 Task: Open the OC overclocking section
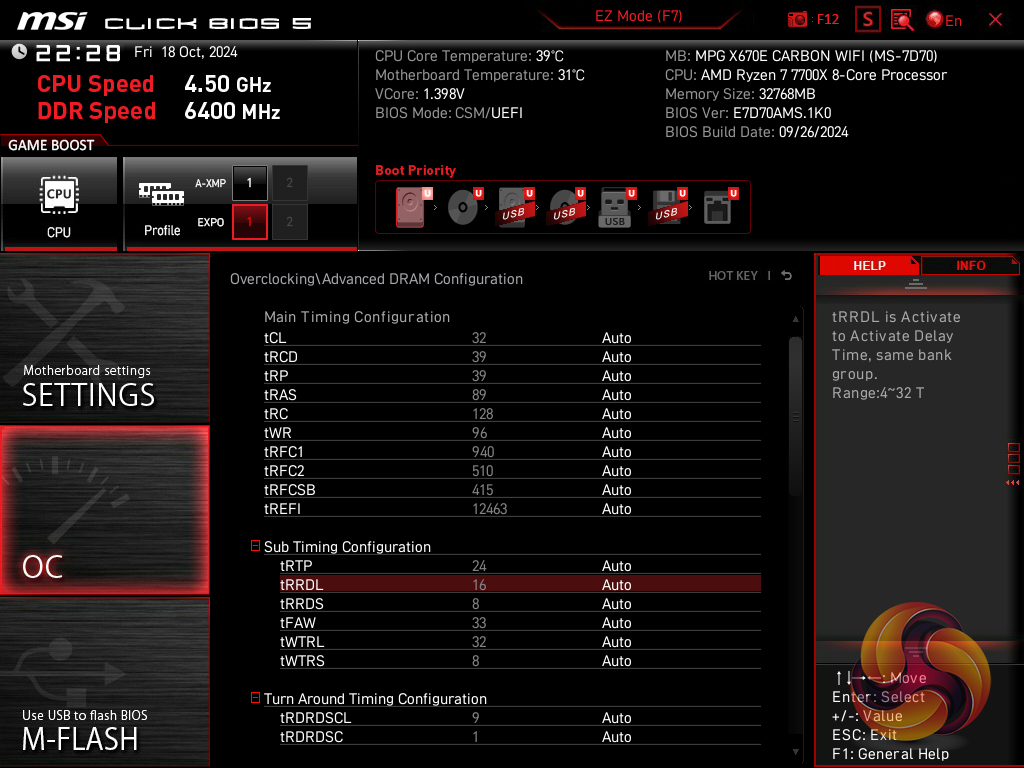click(x=104, y=510)
